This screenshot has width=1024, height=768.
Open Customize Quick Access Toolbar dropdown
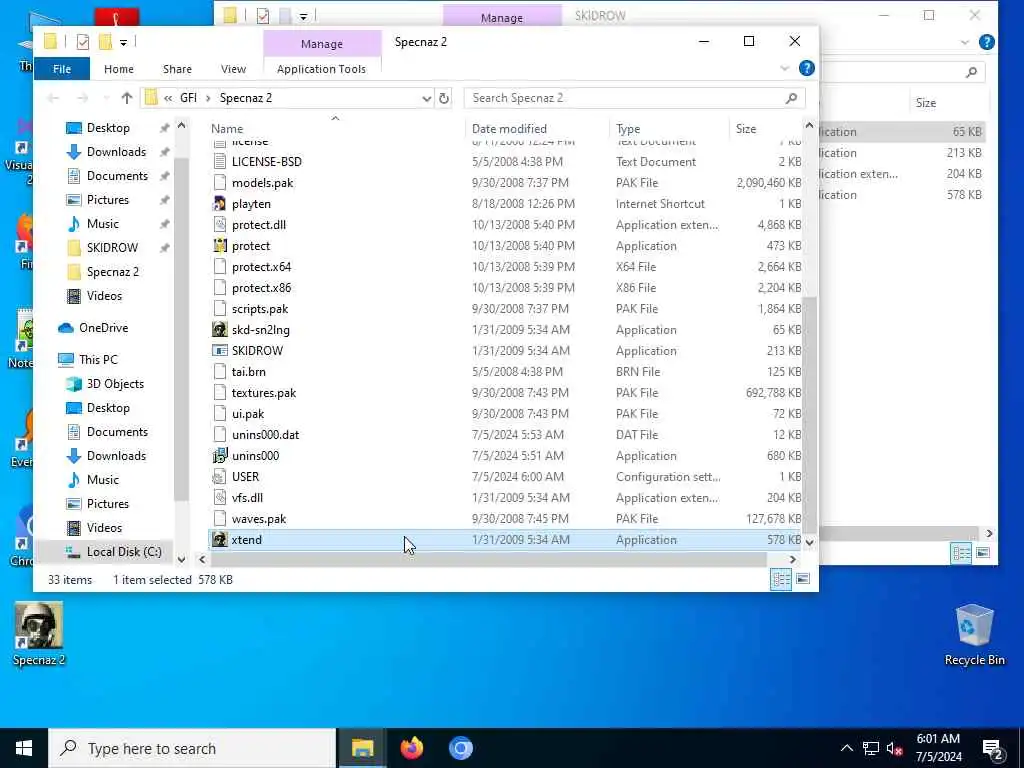click(x=123, y=42)
